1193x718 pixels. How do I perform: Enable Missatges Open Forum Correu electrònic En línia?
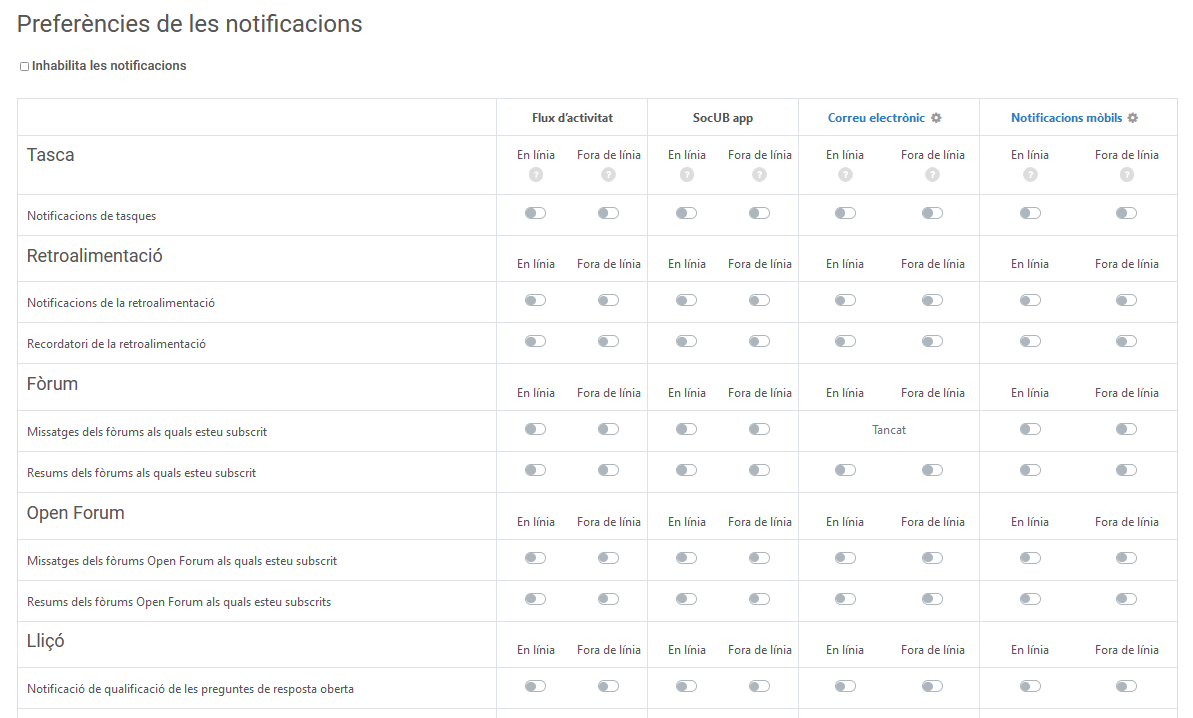pos(845,558)
